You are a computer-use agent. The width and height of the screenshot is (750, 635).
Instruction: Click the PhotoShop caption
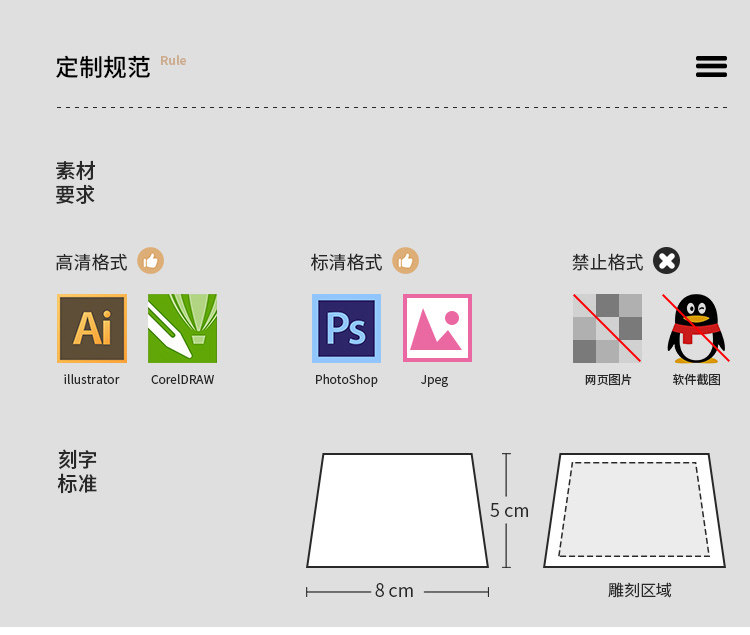[346, 380]
